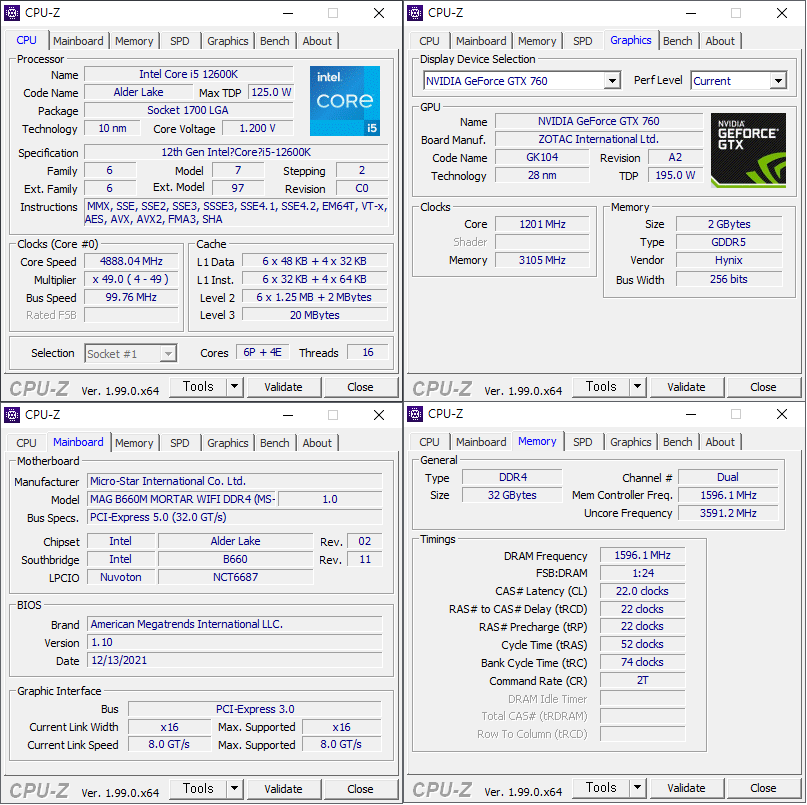Click the Socket 1700 LGA package field

click(188, 110)
